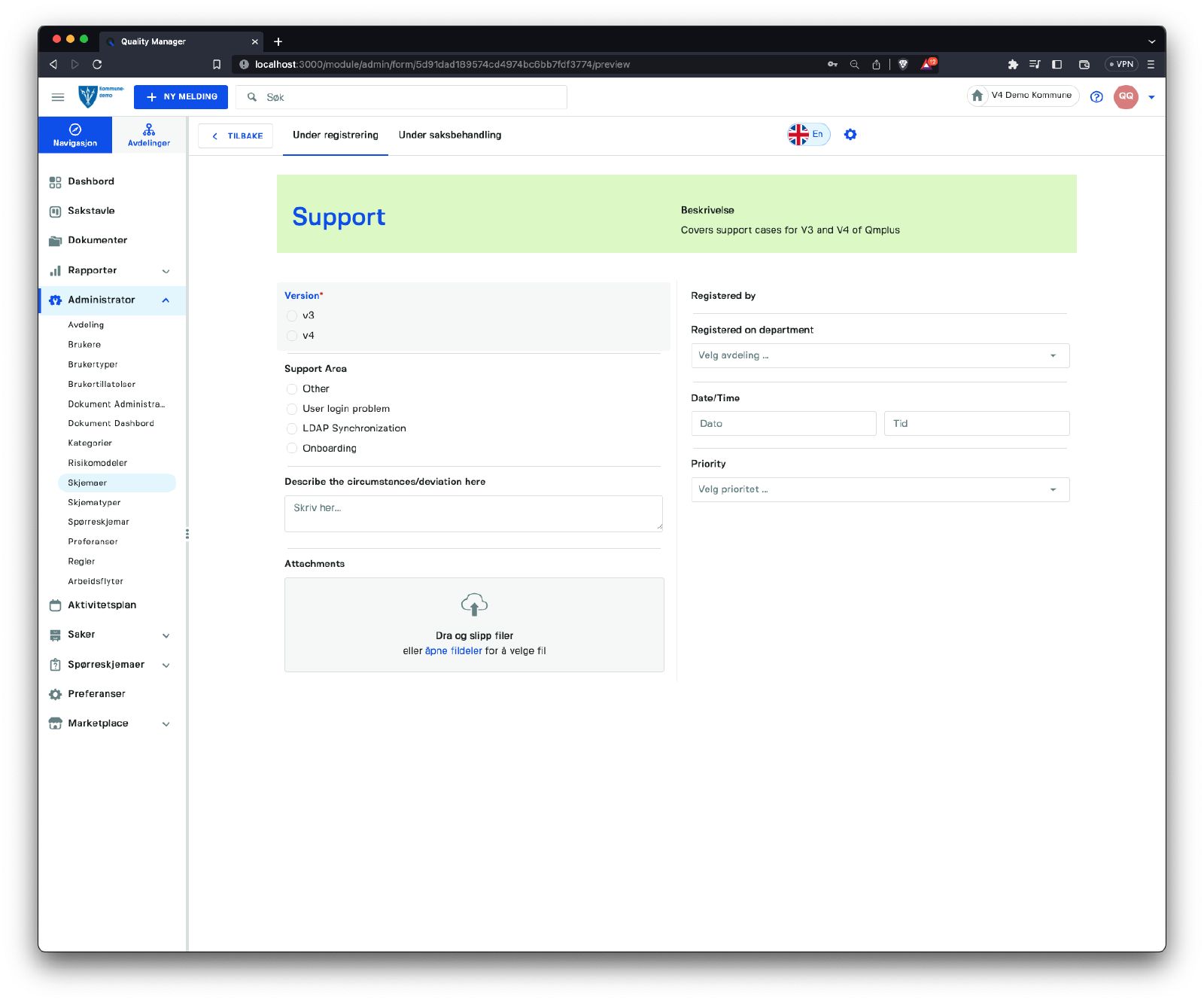The width and height of the screenshot is (1204, 1002).
Task: Click the NY MELDING button
Action: click(181, 97)
